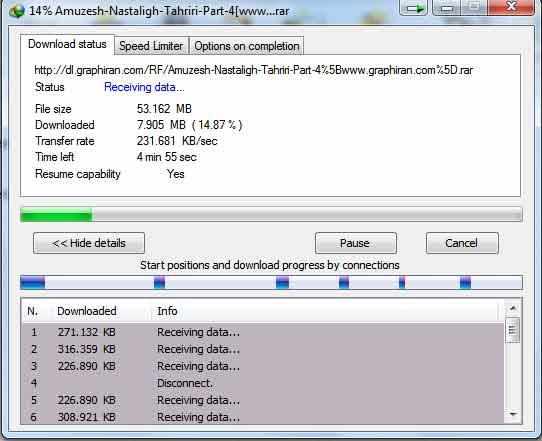Click the download URL text
Image resolution: width=542 pixels, height=441 pixels.
click(254, 70)
